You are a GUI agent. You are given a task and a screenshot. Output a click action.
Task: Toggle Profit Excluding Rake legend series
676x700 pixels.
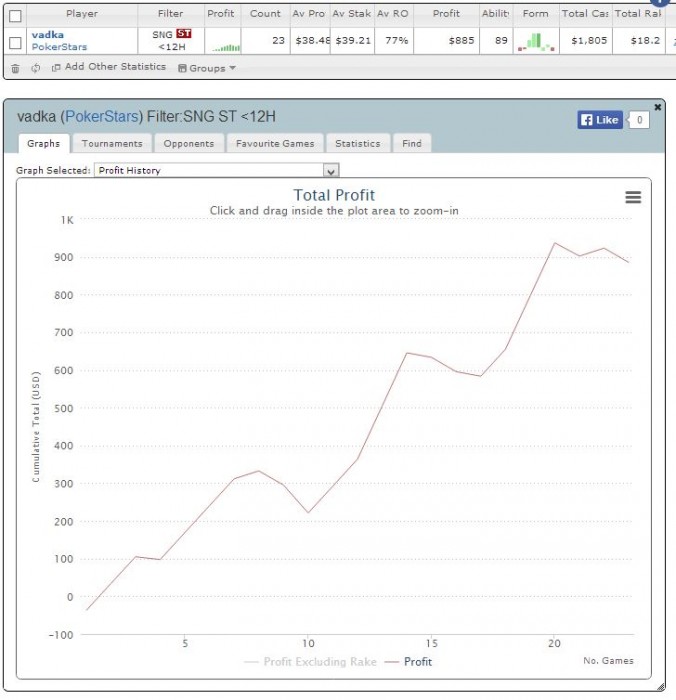coord(311,662)
